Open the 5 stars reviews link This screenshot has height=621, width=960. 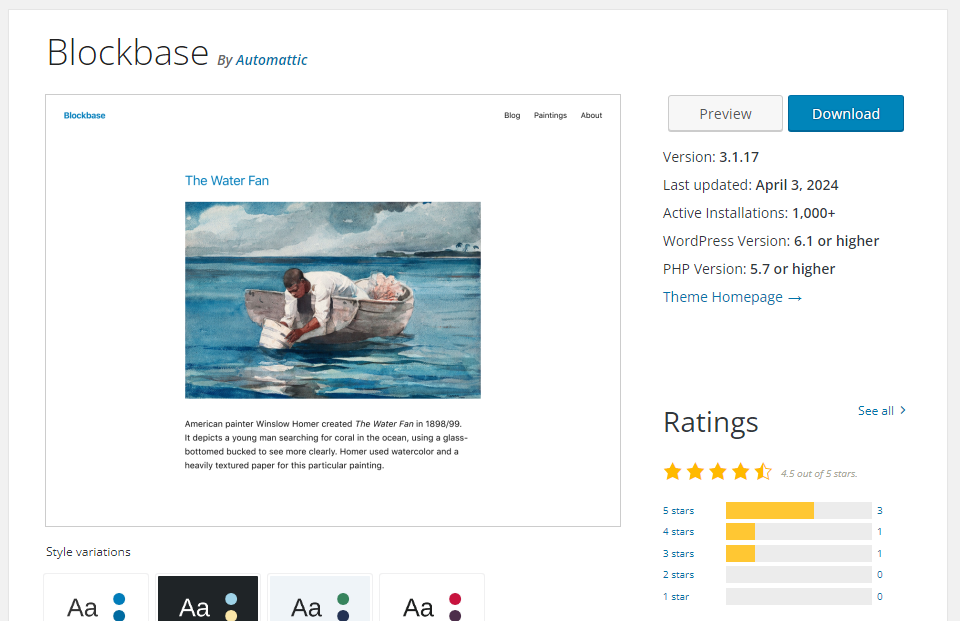pyautogui.click(x=678, y=510)
